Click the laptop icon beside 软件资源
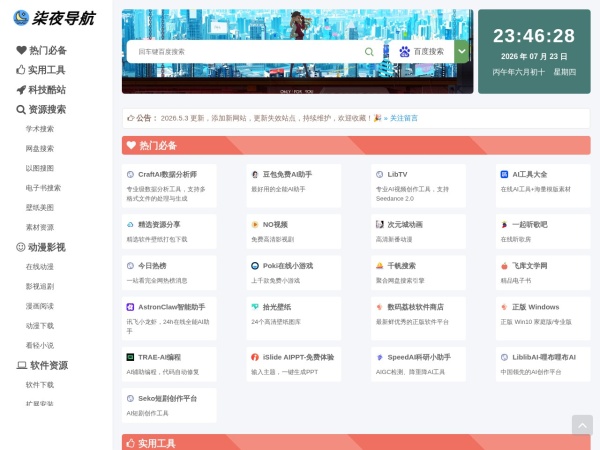This screenshot has width=600, height=450. 21,365
